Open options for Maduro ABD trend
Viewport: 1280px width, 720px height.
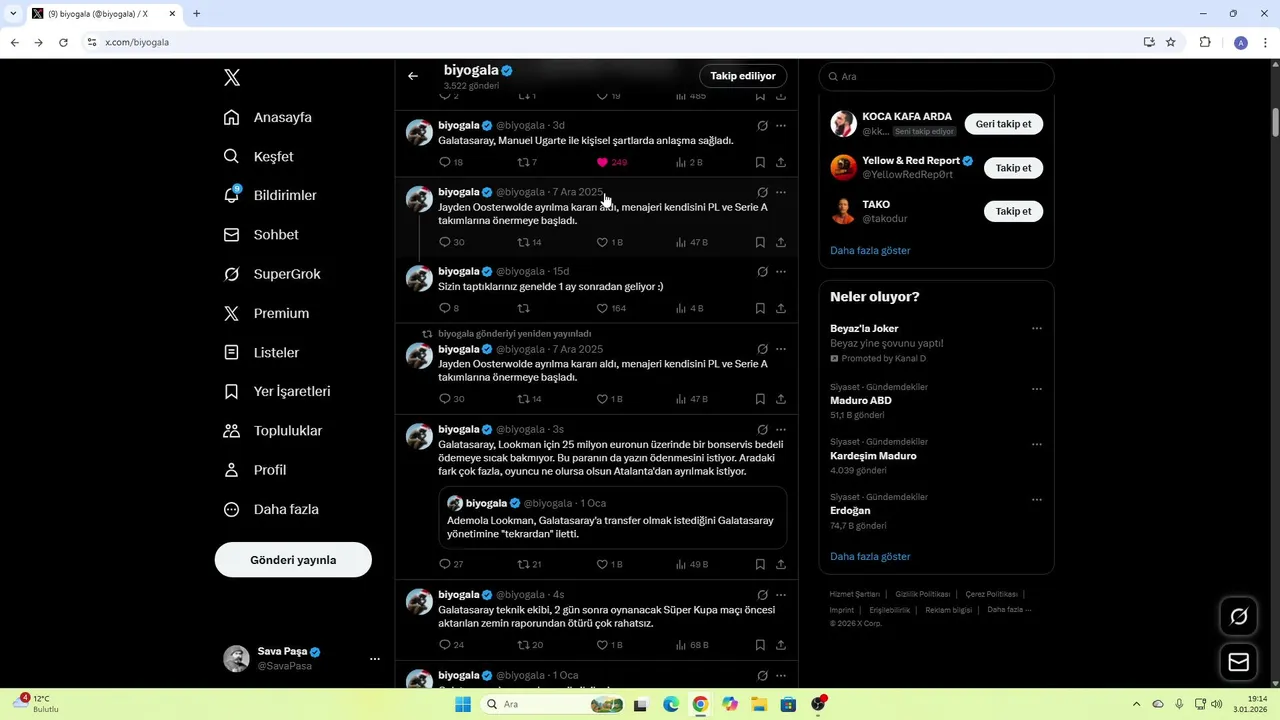[1037, 389]
